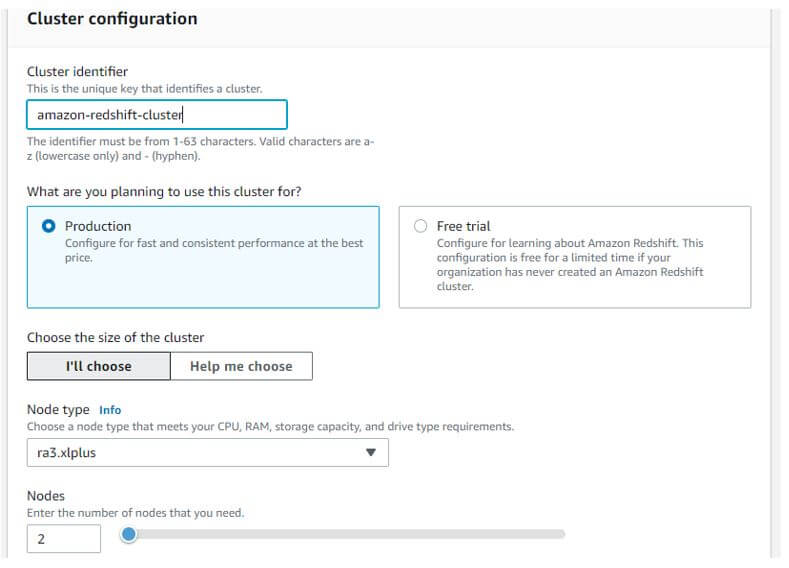Click the middle of the nodes slider track
Viewport: 789px width, 568px height.
point(346,534)
